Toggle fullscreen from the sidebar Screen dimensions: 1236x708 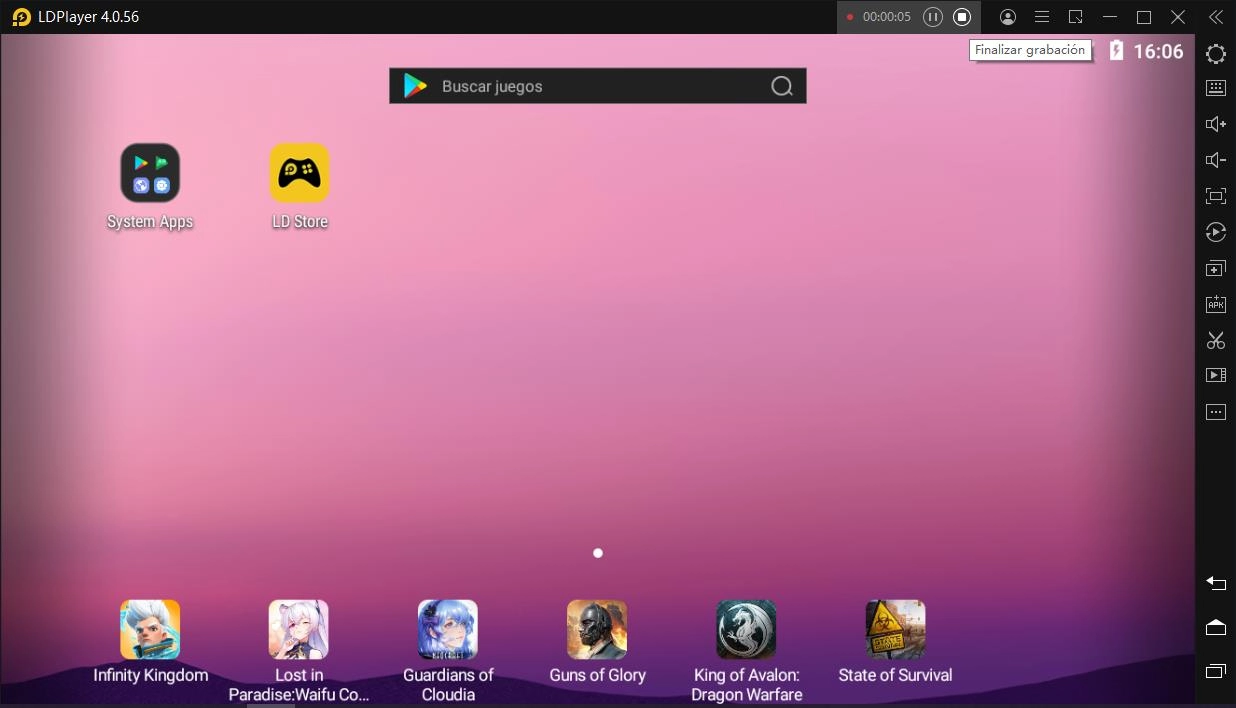tap(1216, 196)
